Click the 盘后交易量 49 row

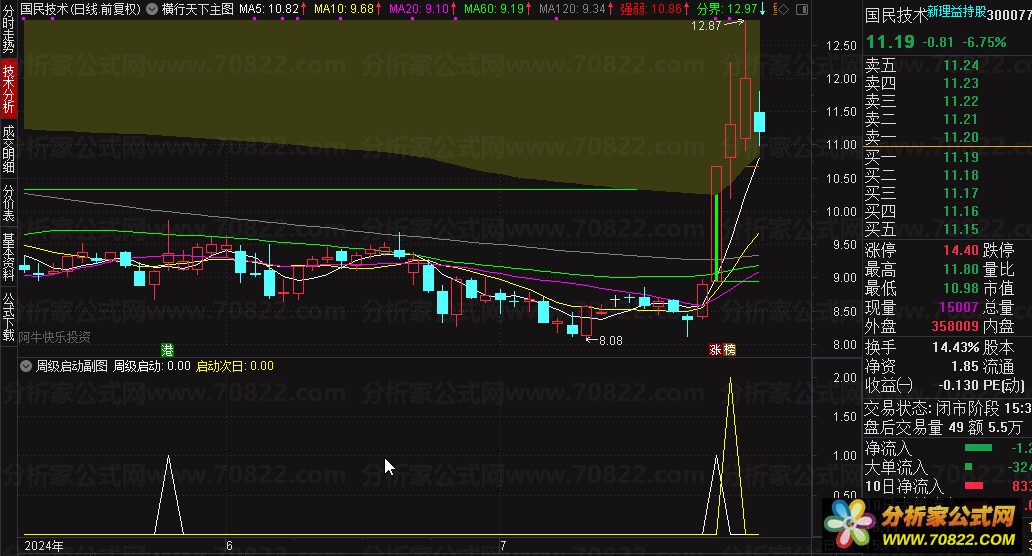click(x=948, y=428)
